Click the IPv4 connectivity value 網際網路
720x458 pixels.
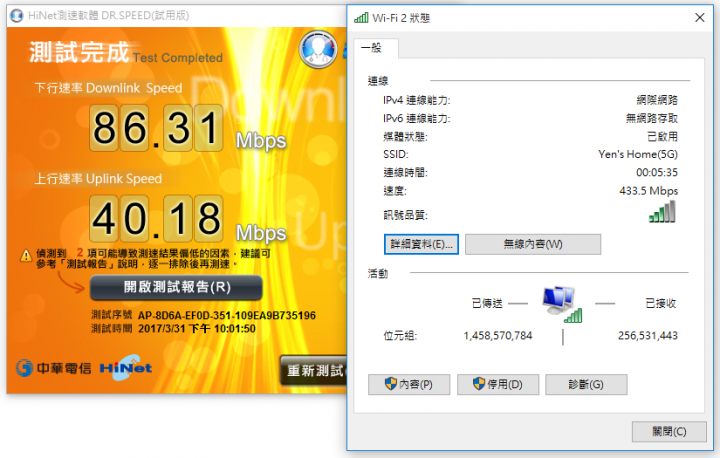pos(657,100)
